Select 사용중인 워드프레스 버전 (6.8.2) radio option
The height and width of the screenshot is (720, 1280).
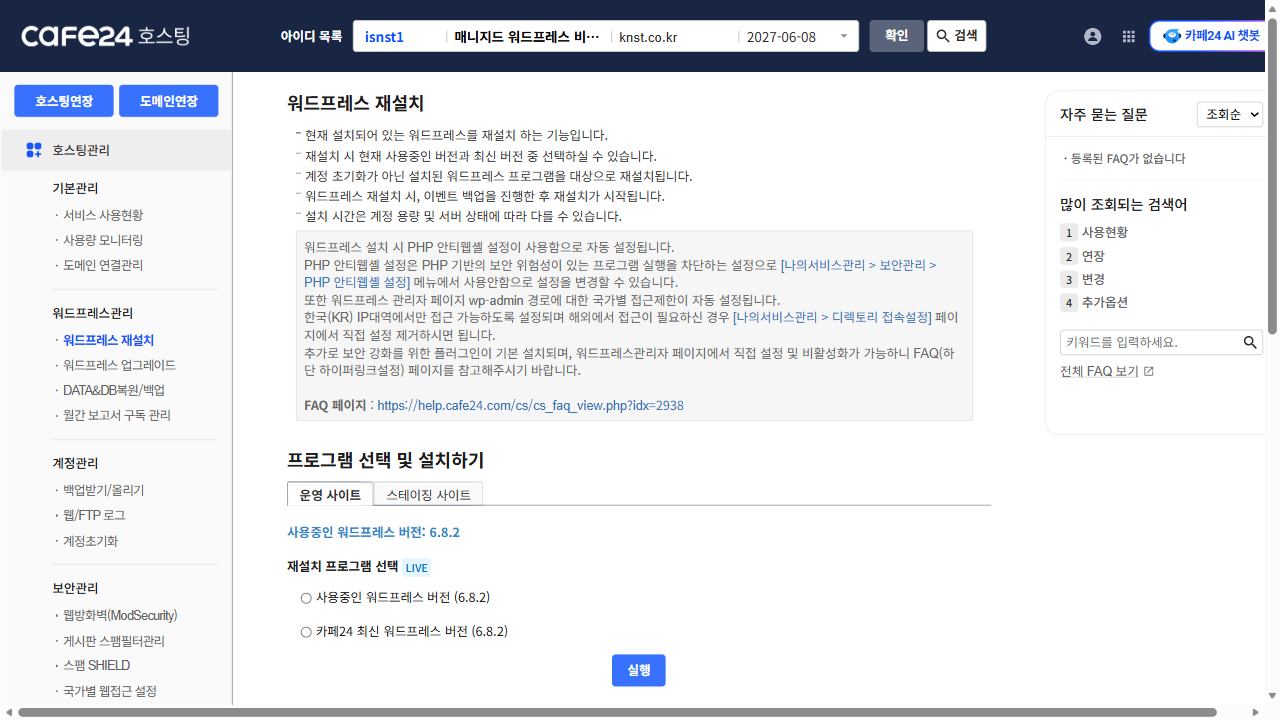coord(306,598)
